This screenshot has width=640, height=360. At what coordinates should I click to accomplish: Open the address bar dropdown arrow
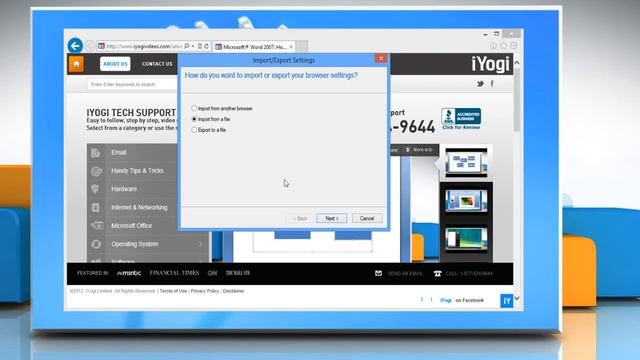[193, 46]
